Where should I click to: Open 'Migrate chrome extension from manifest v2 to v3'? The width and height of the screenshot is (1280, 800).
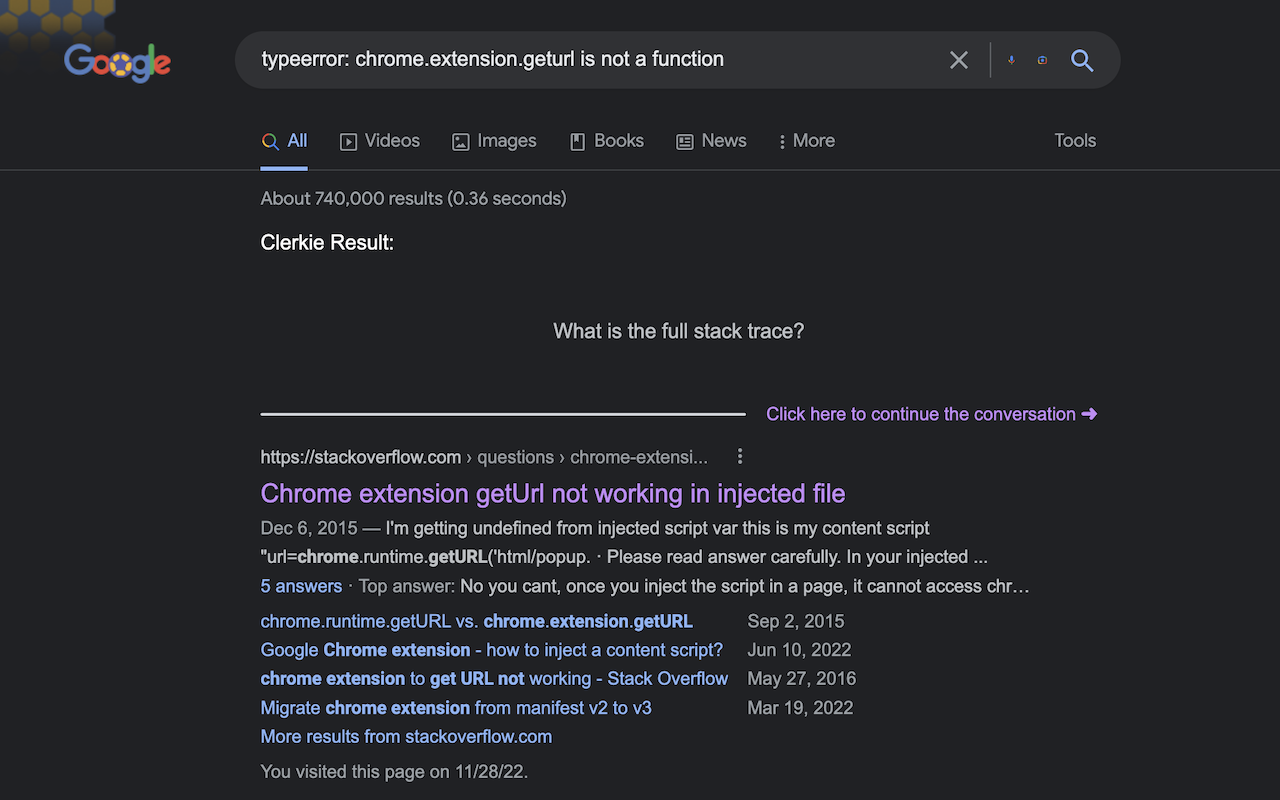click(456, 708)
